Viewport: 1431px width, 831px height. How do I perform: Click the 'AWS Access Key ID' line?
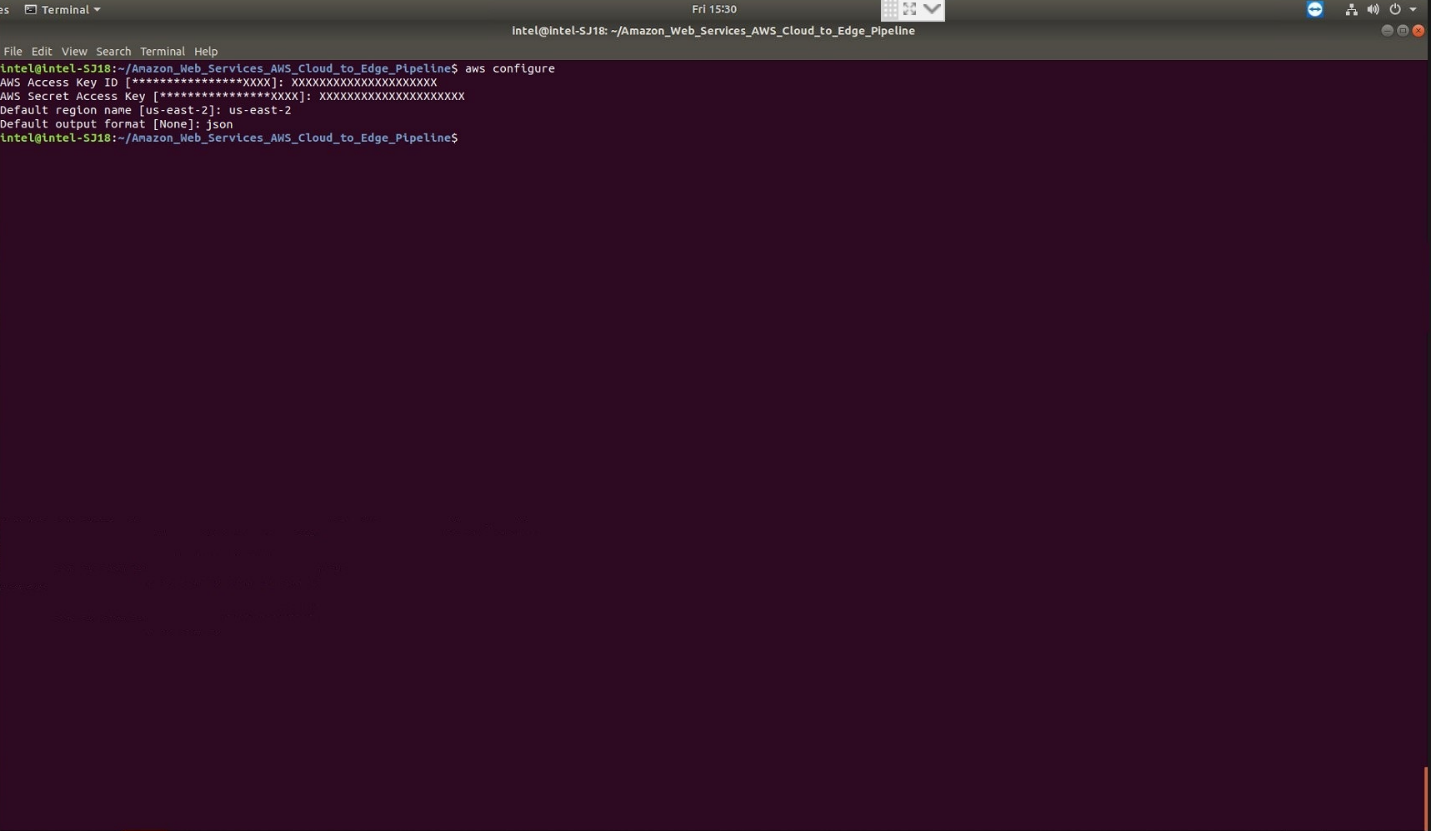point(218,82)
